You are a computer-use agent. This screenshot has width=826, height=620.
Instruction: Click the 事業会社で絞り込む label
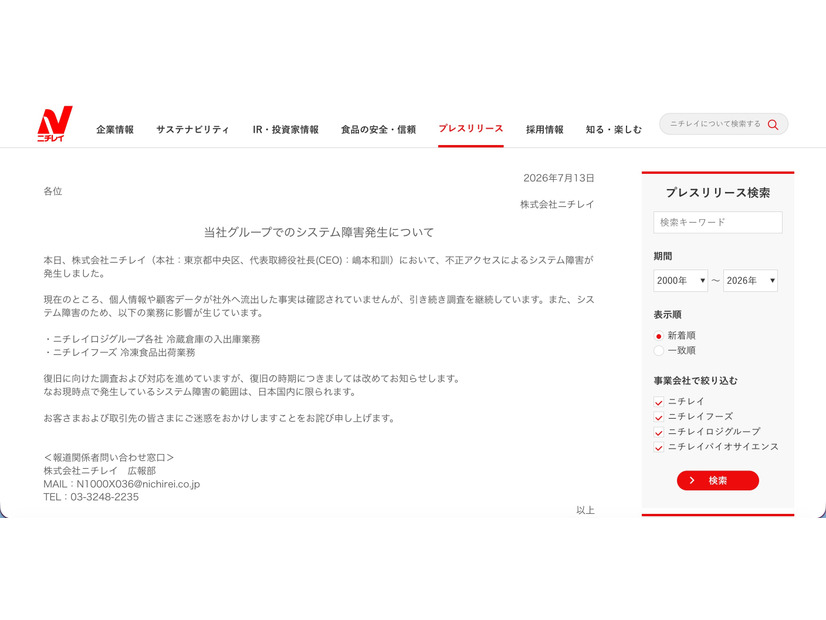(x=695, y=380)
